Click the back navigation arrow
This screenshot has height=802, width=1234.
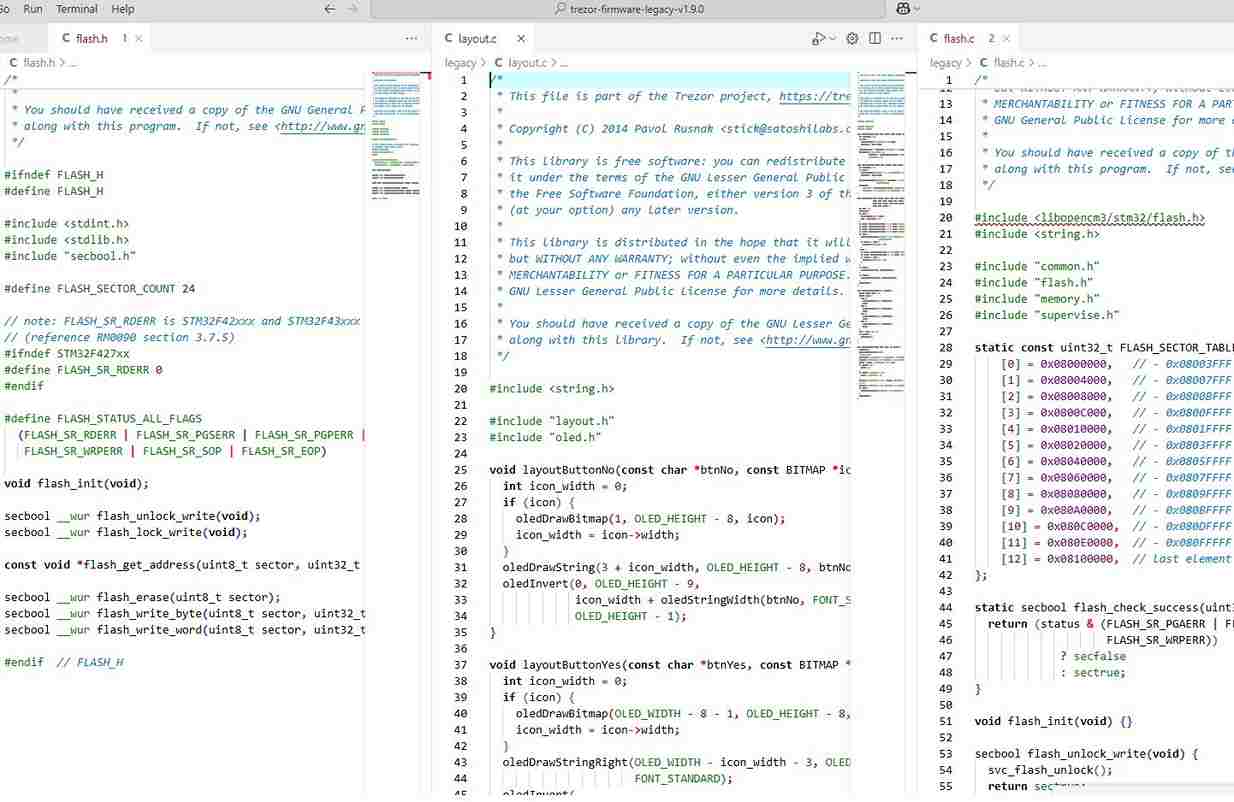point(330,9)
